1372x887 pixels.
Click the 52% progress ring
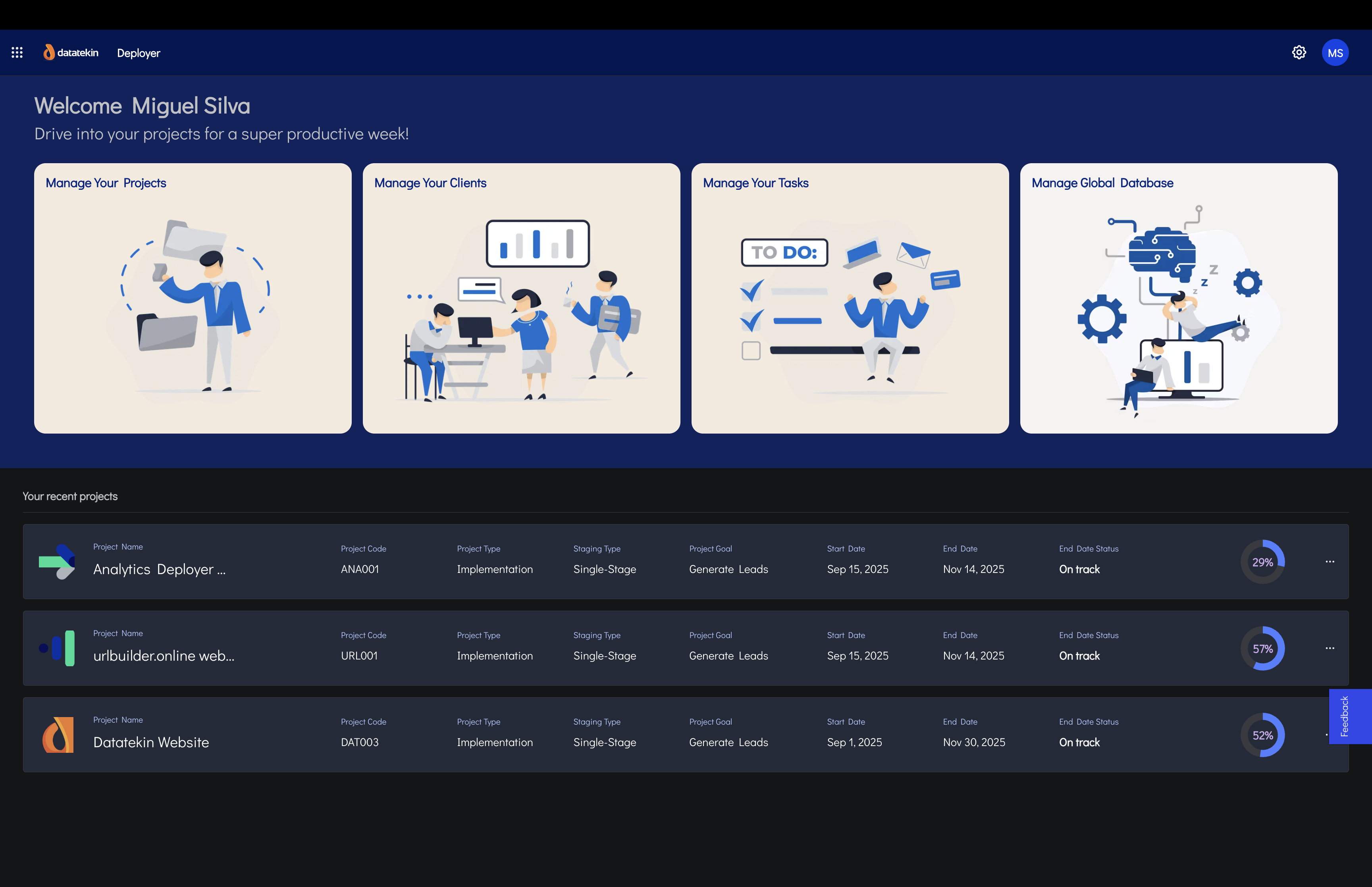coord(1262,735)
